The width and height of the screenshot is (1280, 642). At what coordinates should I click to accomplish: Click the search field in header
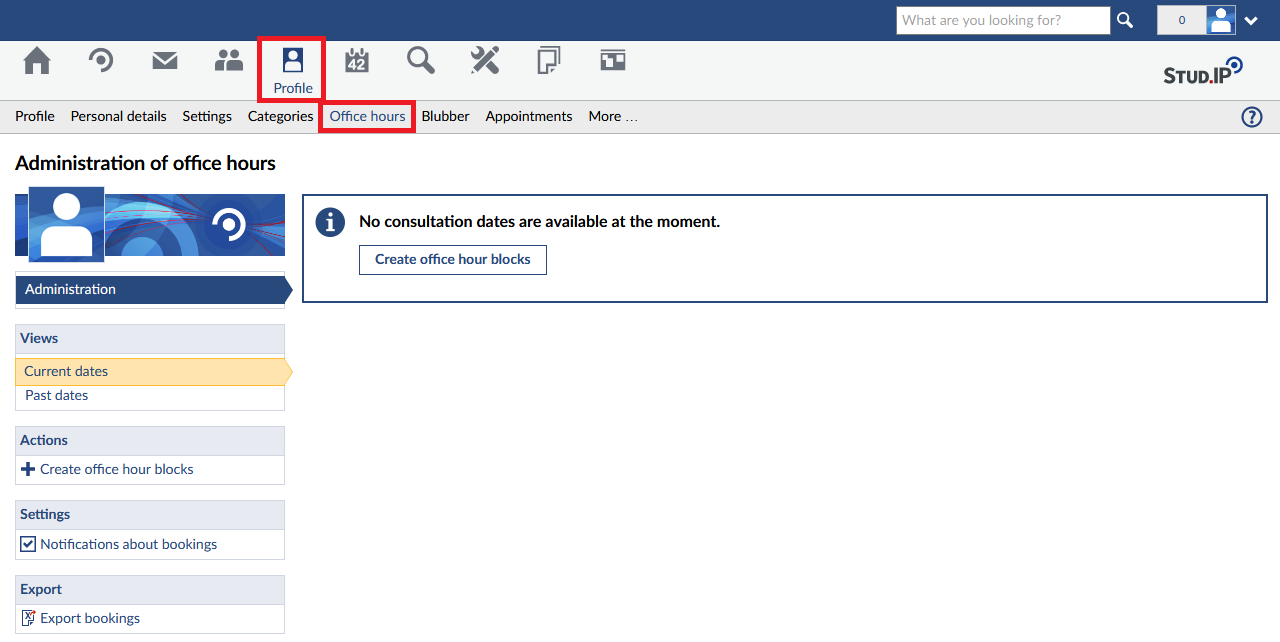coord(1002,21)
